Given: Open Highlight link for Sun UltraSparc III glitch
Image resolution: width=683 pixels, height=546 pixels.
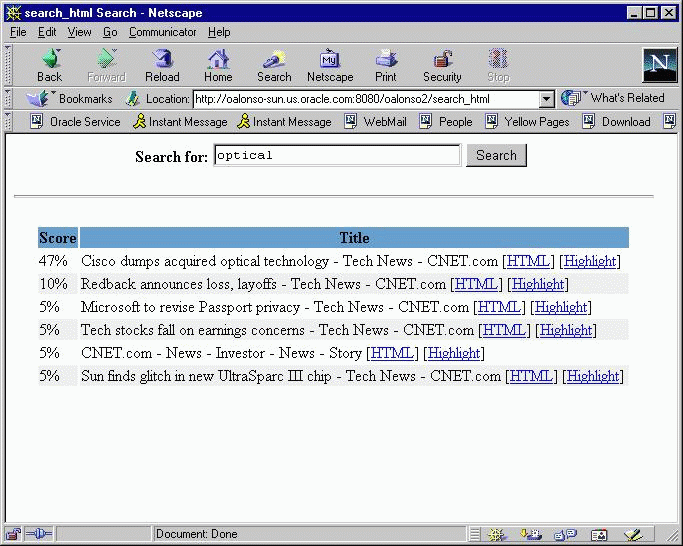Looking at the screenshot, I should click(x=593, y=376).
